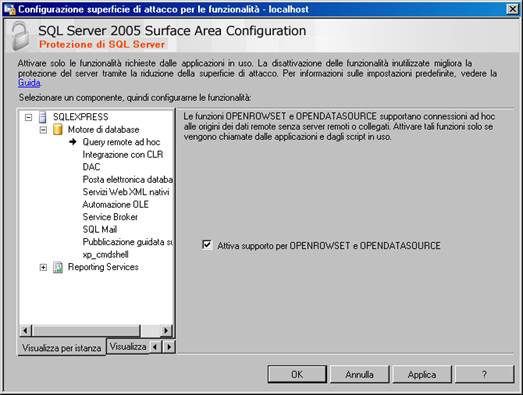Select Posta elettronica database item
This screenshot has height=395, width=523.
[x=128, y=179]
